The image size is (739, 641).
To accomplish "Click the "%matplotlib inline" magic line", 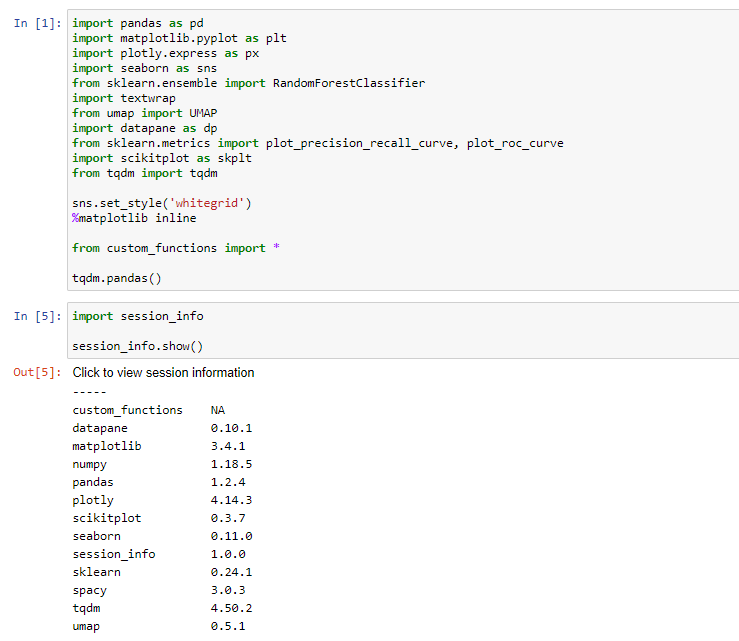I will point(134,218).
